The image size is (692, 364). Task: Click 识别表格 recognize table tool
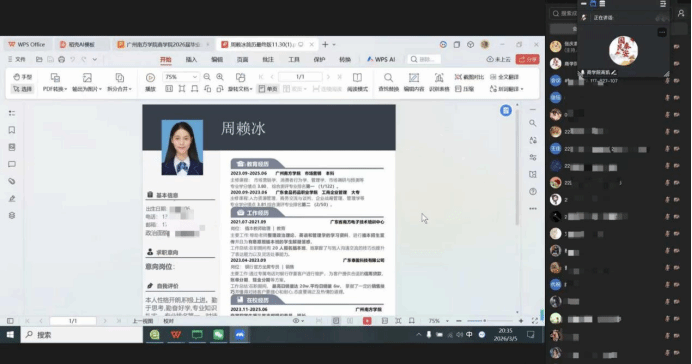439,83
